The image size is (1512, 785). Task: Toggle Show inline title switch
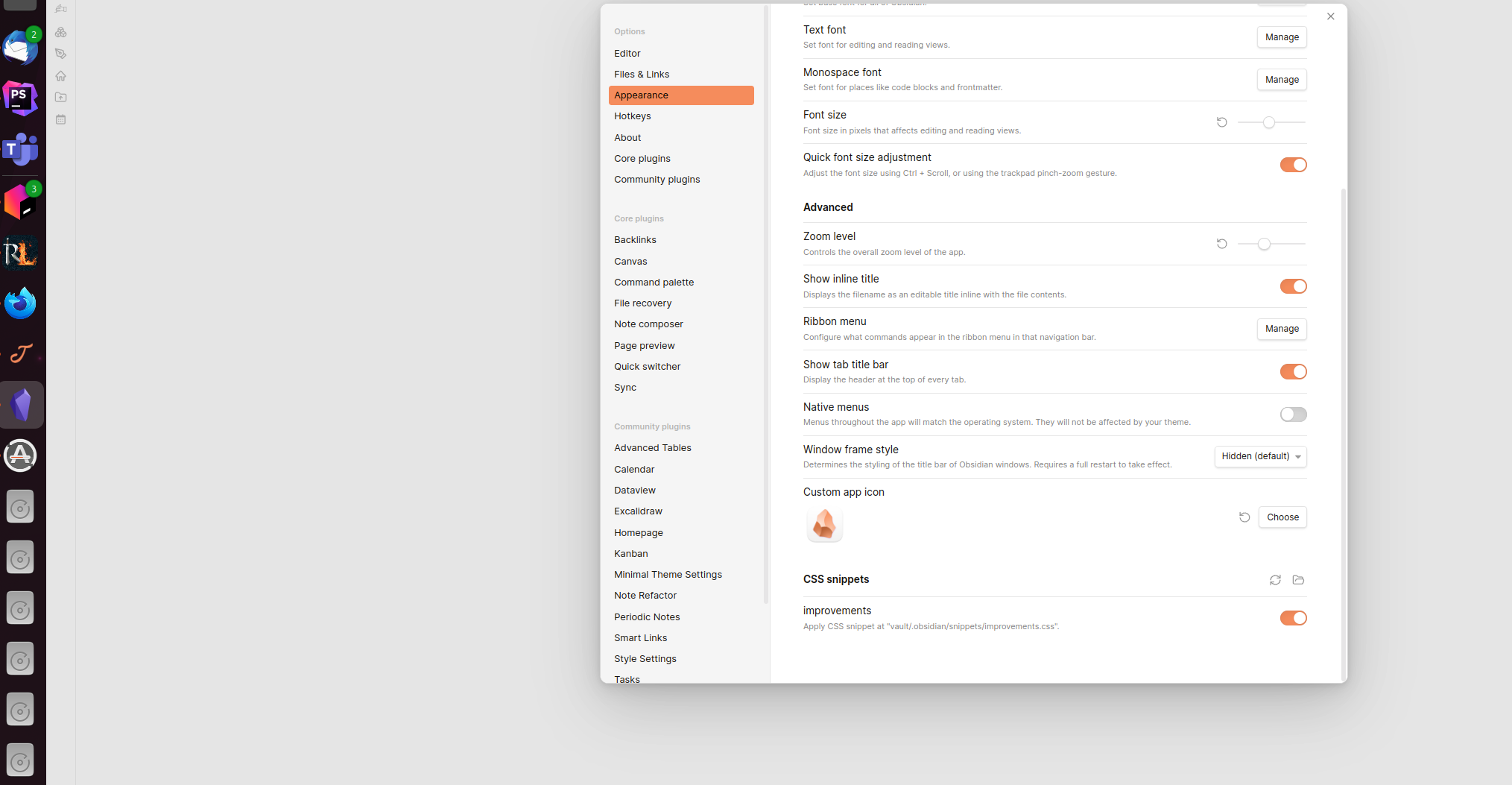coord(1293,286)
